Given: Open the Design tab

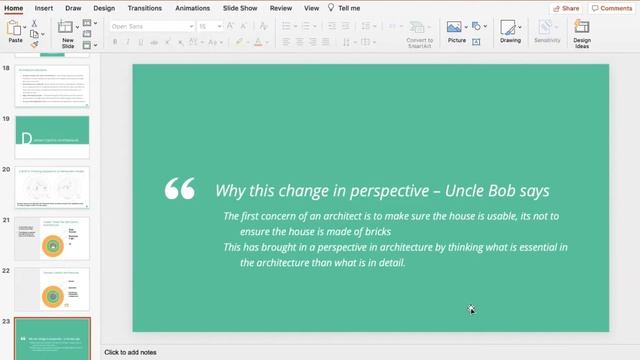Looking at the screenshot, I should (x=104, y=8).
